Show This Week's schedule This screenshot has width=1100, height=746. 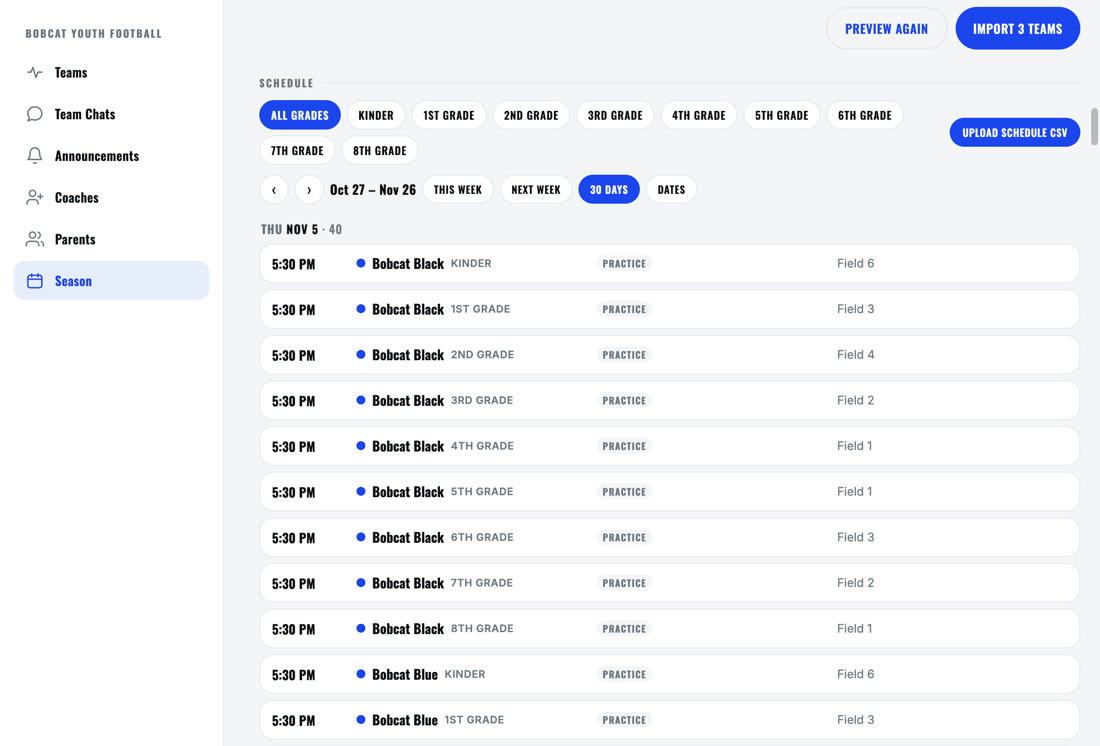click(x=458, y=189)
